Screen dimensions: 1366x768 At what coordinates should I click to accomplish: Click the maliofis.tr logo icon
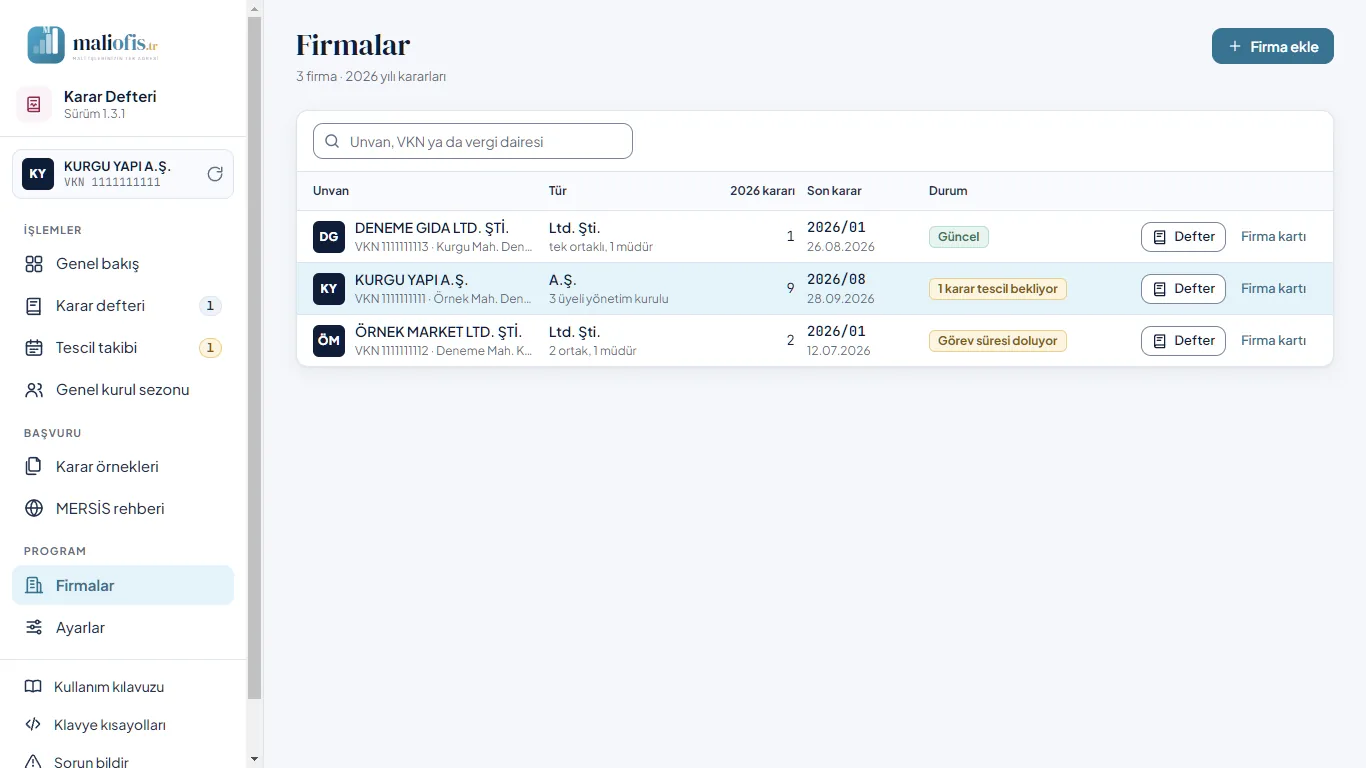[x=46, y=45]
